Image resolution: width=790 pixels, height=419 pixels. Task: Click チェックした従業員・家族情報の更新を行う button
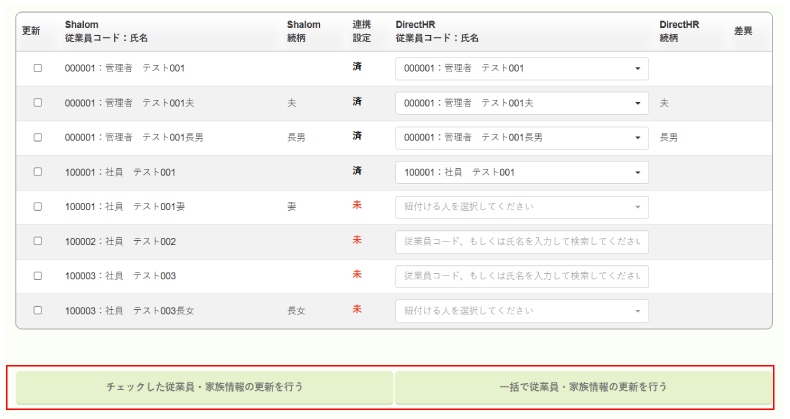[205, 386]
